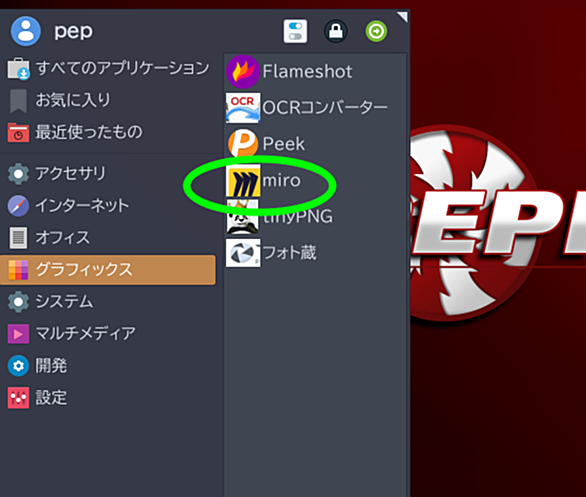Select the グラフィックス category label
Image resolution: width=586 pixels, height=497 pixels.
click(x=84, y=270)
